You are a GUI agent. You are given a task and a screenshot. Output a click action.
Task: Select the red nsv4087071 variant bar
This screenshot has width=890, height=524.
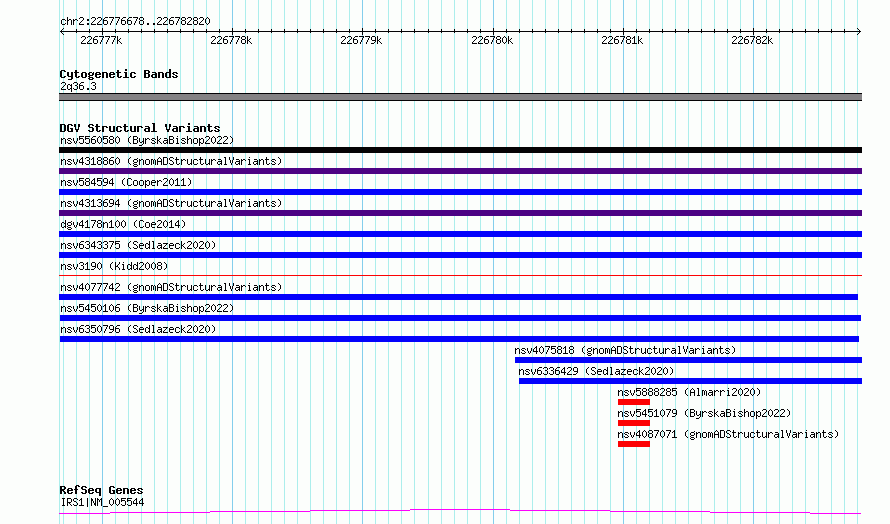[634, 444]
